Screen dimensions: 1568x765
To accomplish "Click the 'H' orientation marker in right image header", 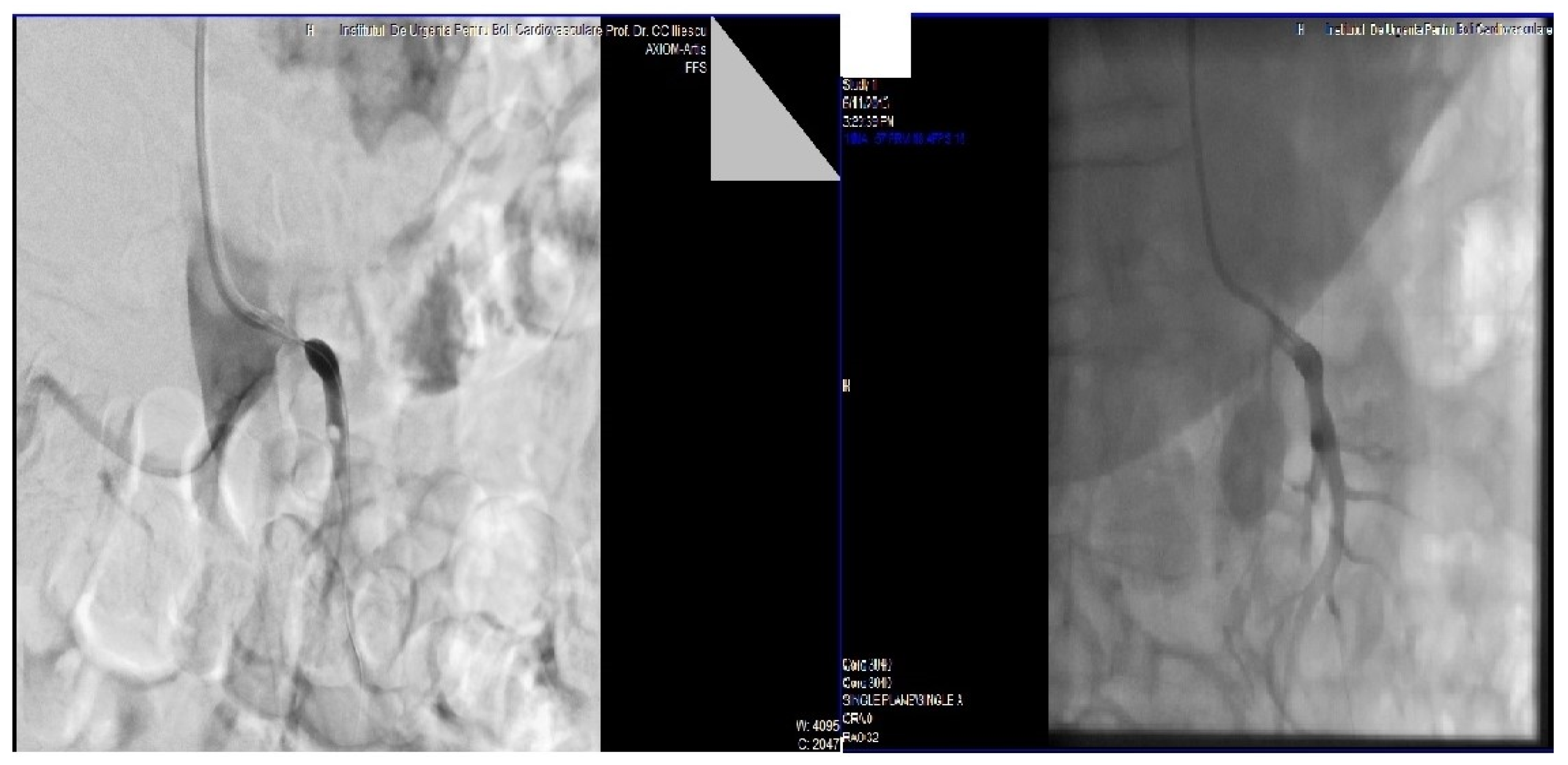I will 1301,30.
